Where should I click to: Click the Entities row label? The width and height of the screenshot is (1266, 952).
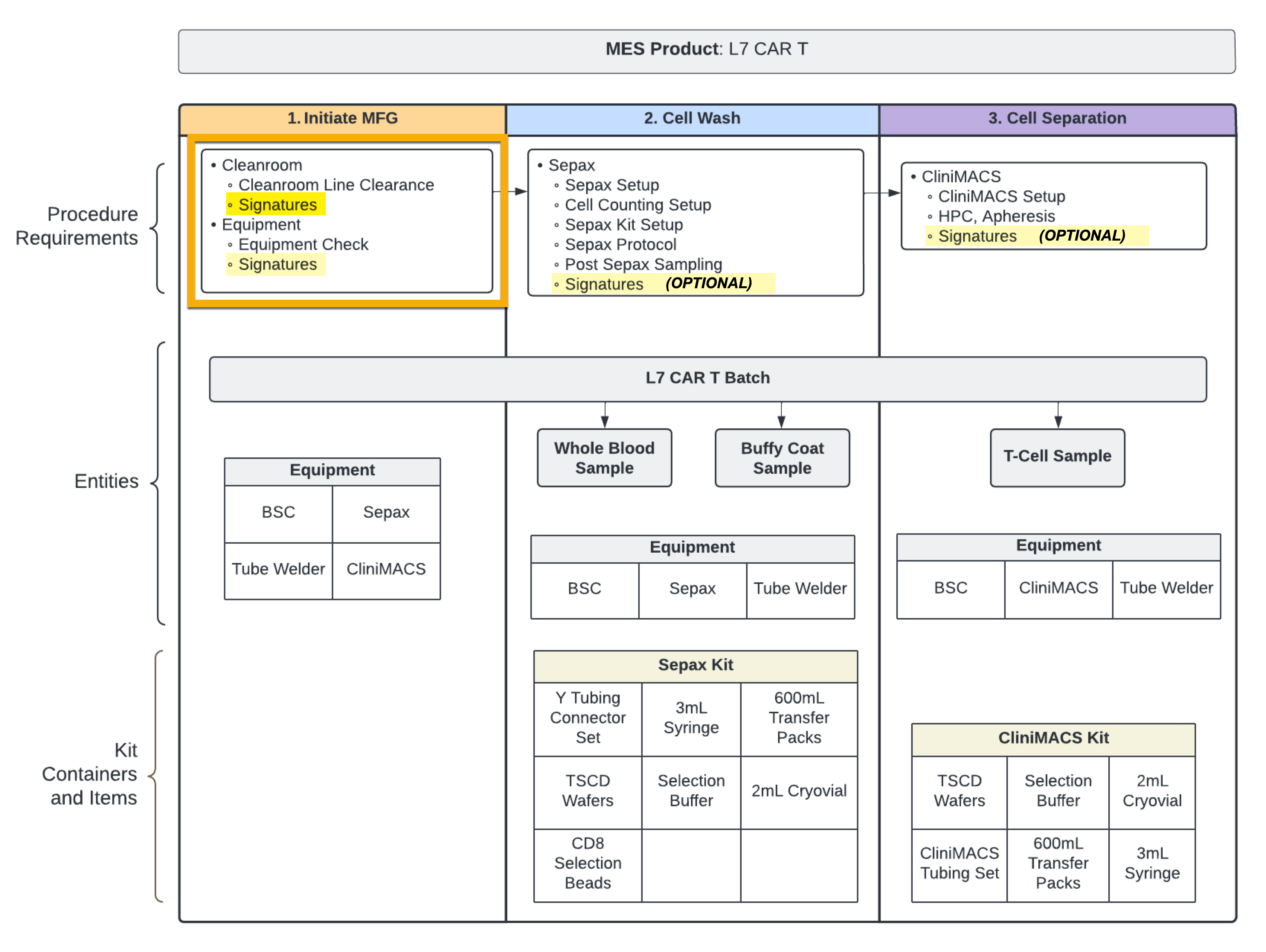pos(106,481)
